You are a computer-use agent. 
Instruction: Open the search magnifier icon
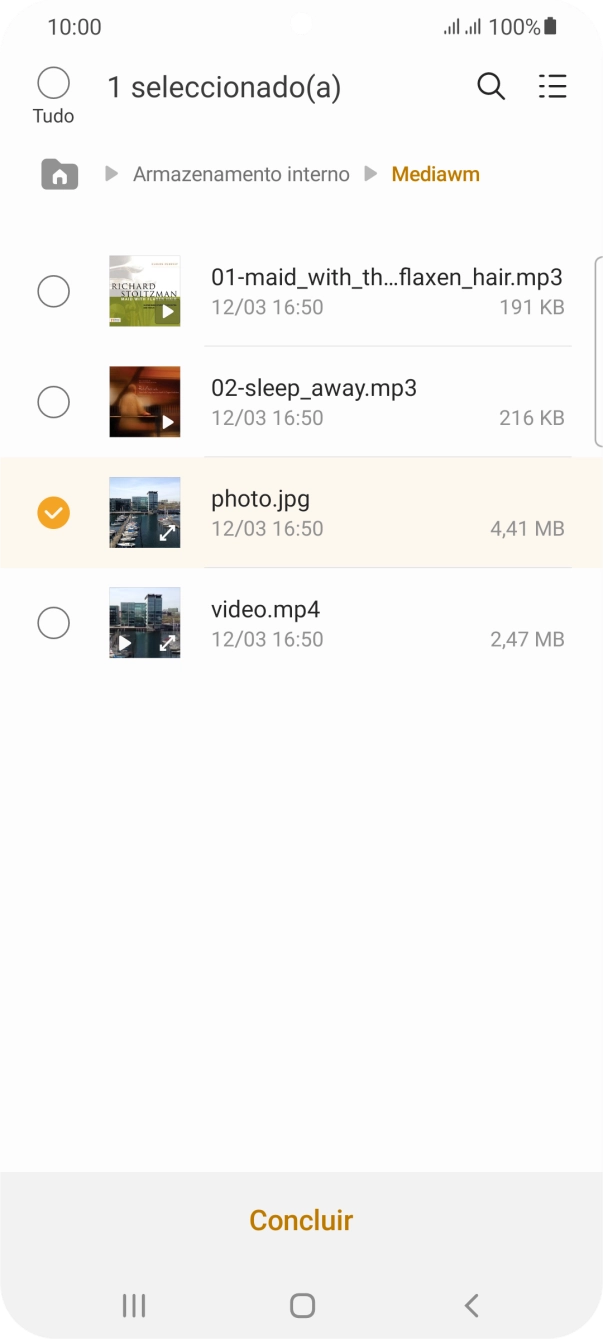pos(491,87)
